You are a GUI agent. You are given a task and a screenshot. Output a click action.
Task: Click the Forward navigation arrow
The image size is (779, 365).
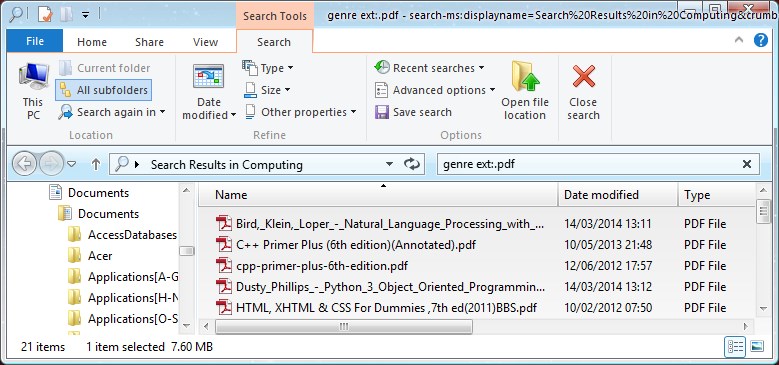click(x=51, y=164)
